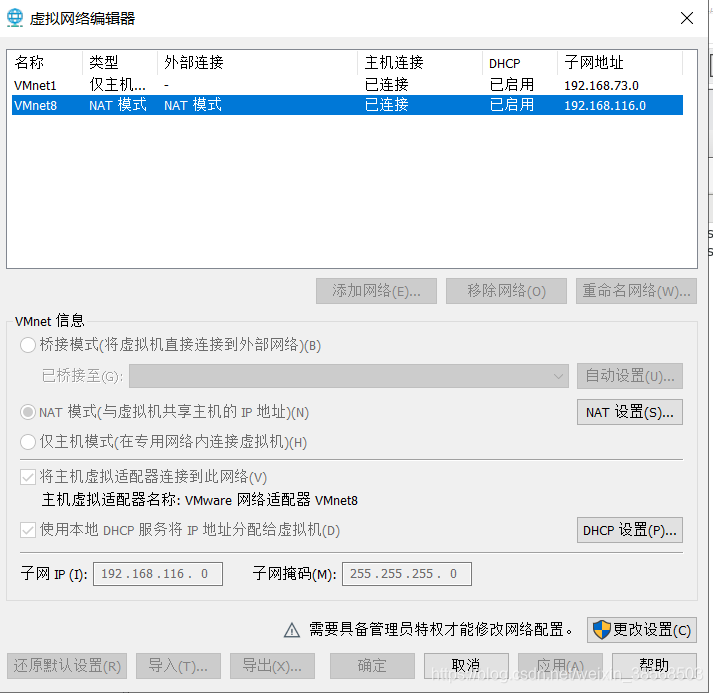713x693 pixels.
Task: Click the 取消 button
Action: coord(466,666)
